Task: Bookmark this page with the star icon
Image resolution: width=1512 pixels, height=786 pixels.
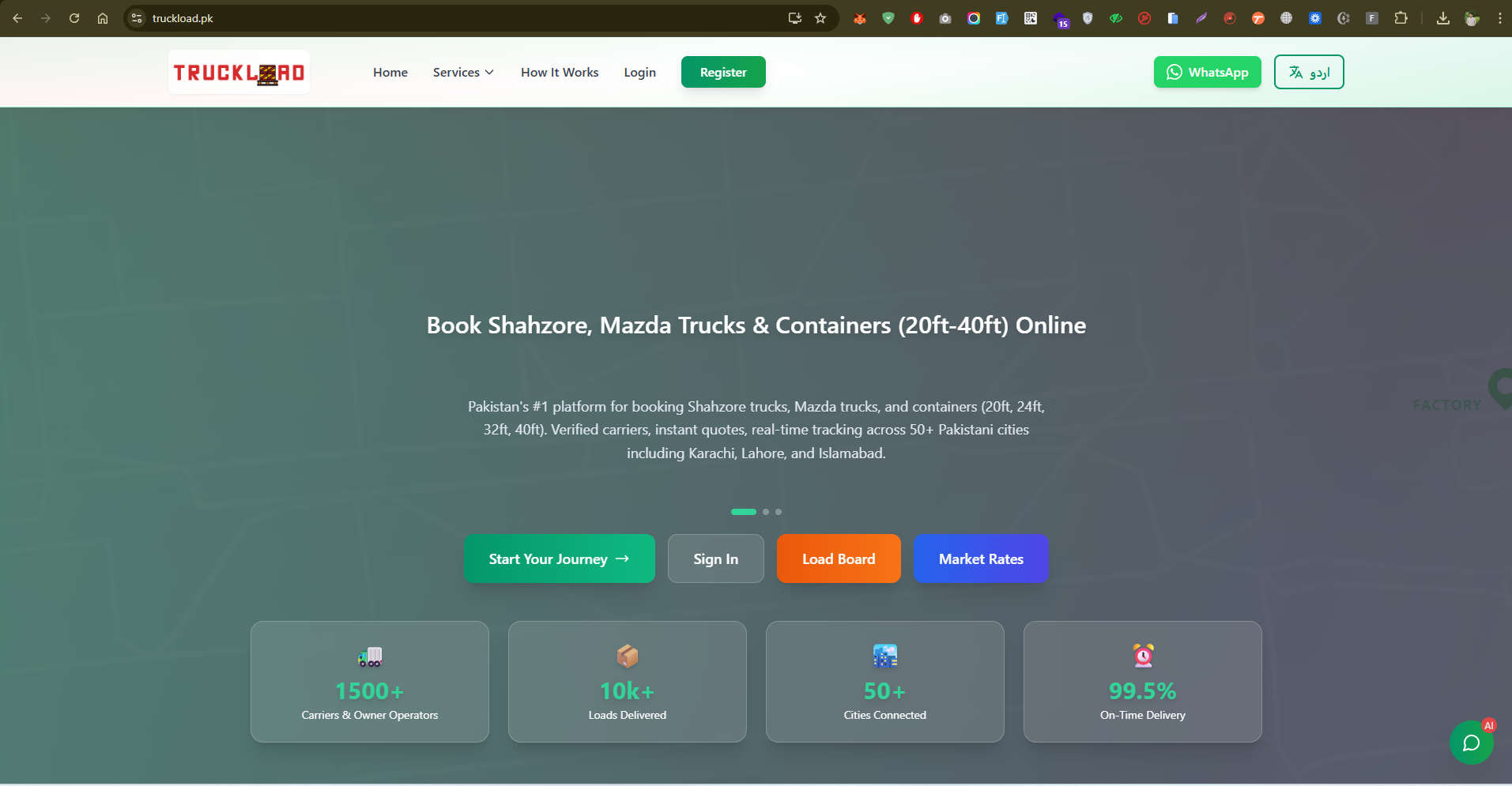Action: [x=820, y=18]
